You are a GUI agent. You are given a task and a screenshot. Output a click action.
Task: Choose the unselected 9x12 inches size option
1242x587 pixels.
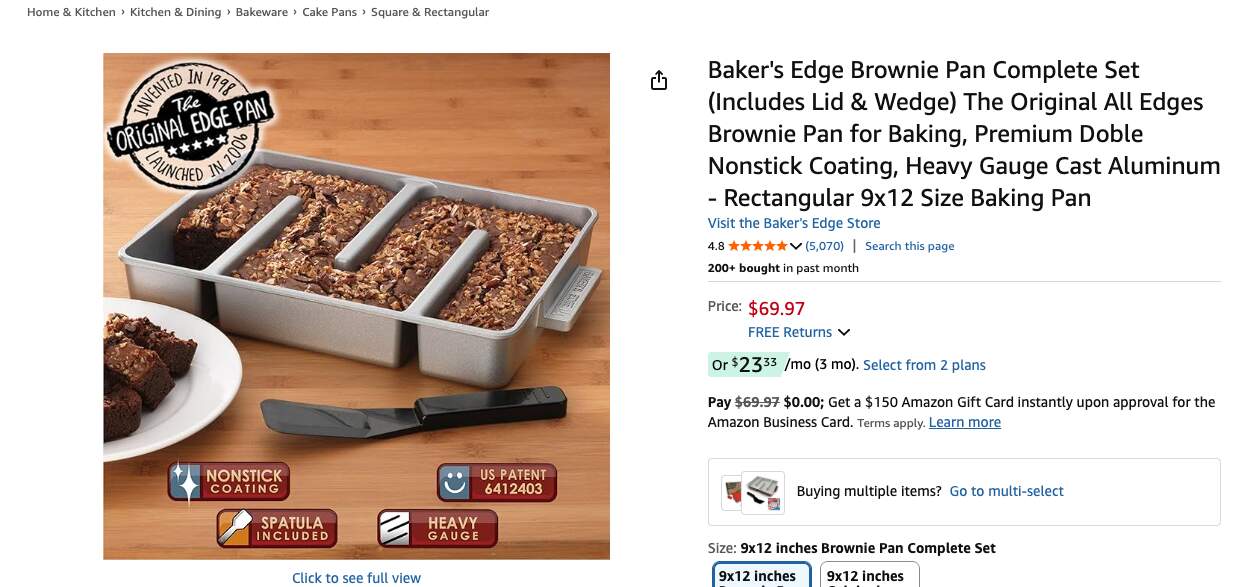(x=868, y=576)
